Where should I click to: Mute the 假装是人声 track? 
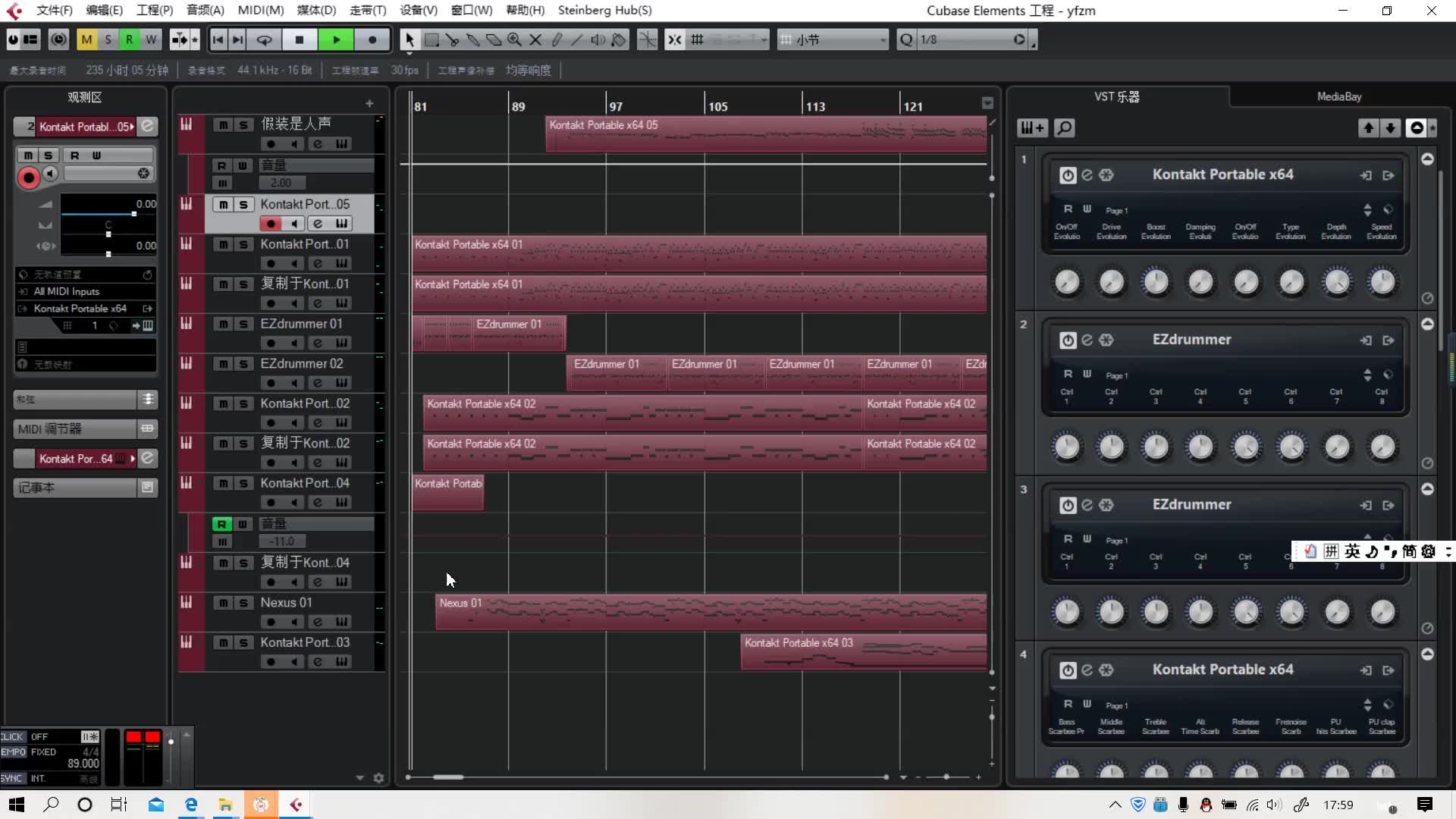(223, 124)
